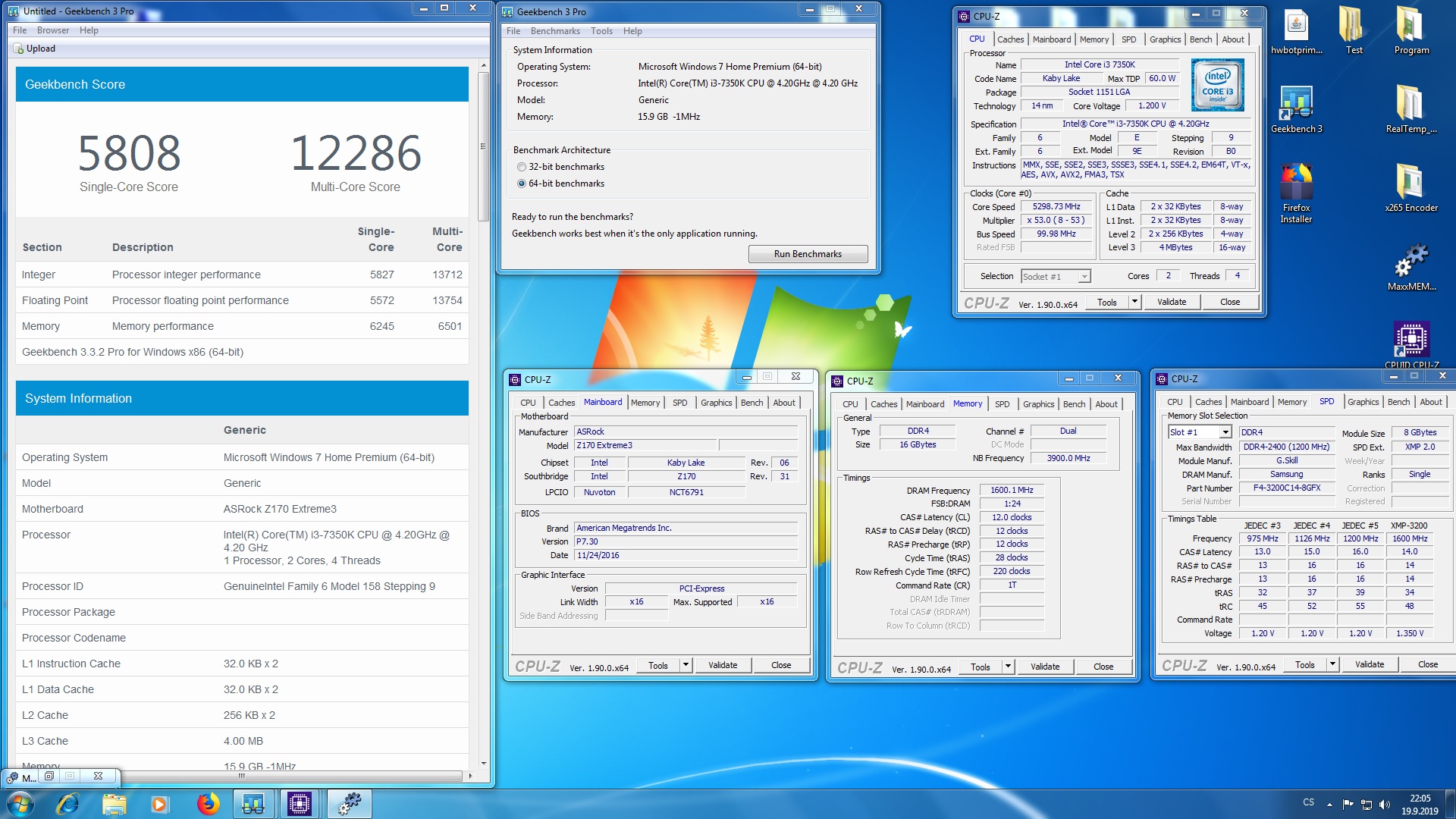Viewport: 1456px width, 819px height.
Task: Switch to Graphics tab in Memory CPU-Z window
Action: click(x=1038, y=404)
